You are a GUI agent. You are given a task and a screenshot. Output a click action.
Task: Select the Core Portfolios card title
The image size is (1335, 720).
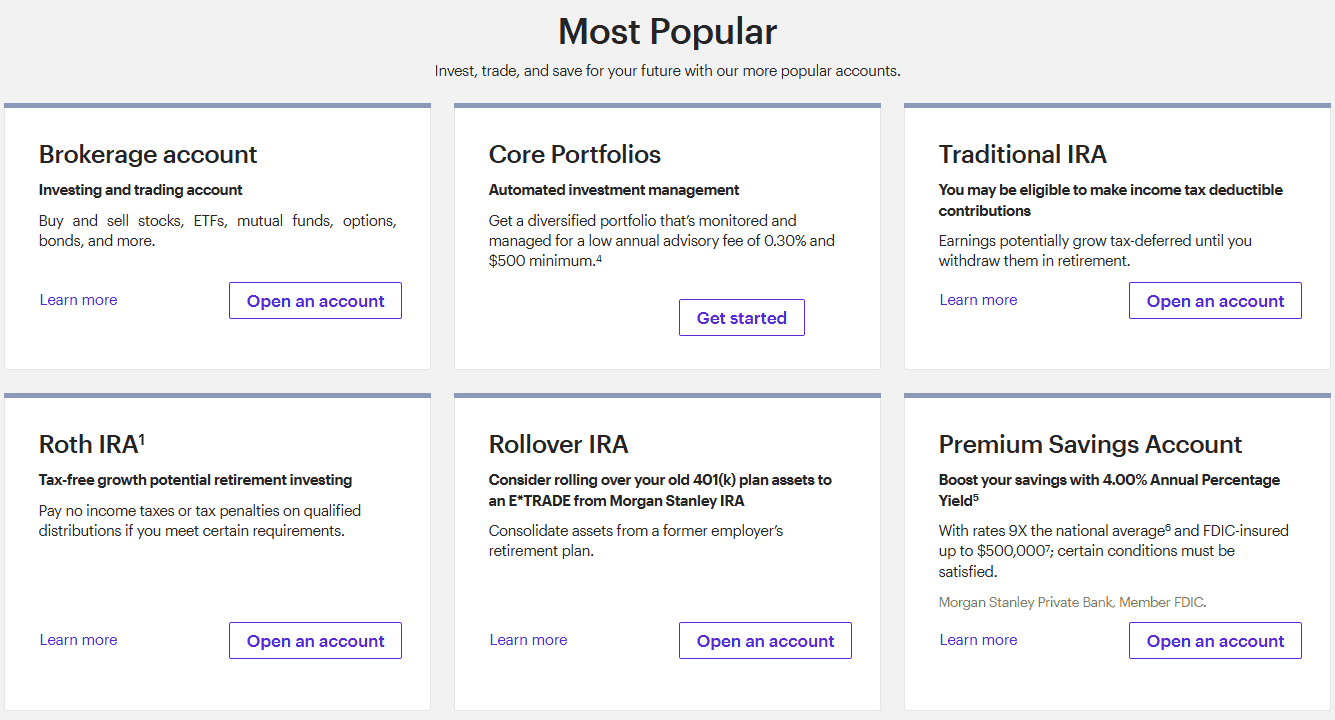[575, 155]
